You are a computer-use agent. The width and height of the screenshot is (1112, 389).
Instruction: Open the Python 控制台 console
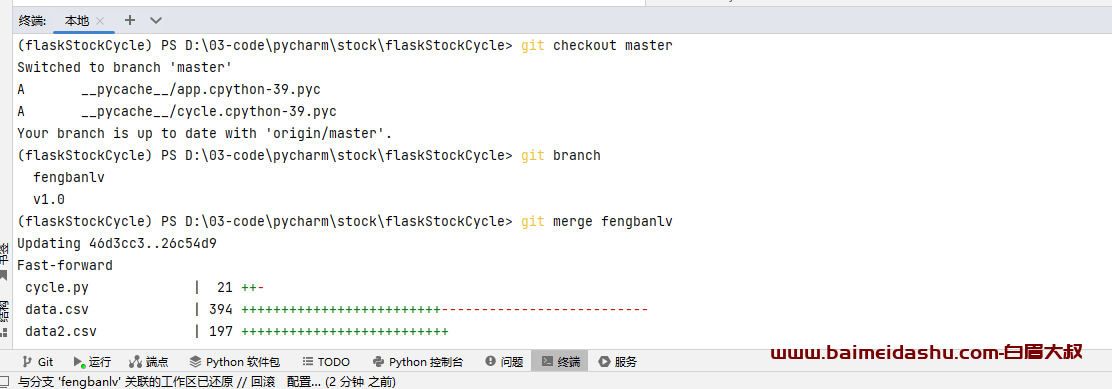pyautogui.click(x=418, y=361)
